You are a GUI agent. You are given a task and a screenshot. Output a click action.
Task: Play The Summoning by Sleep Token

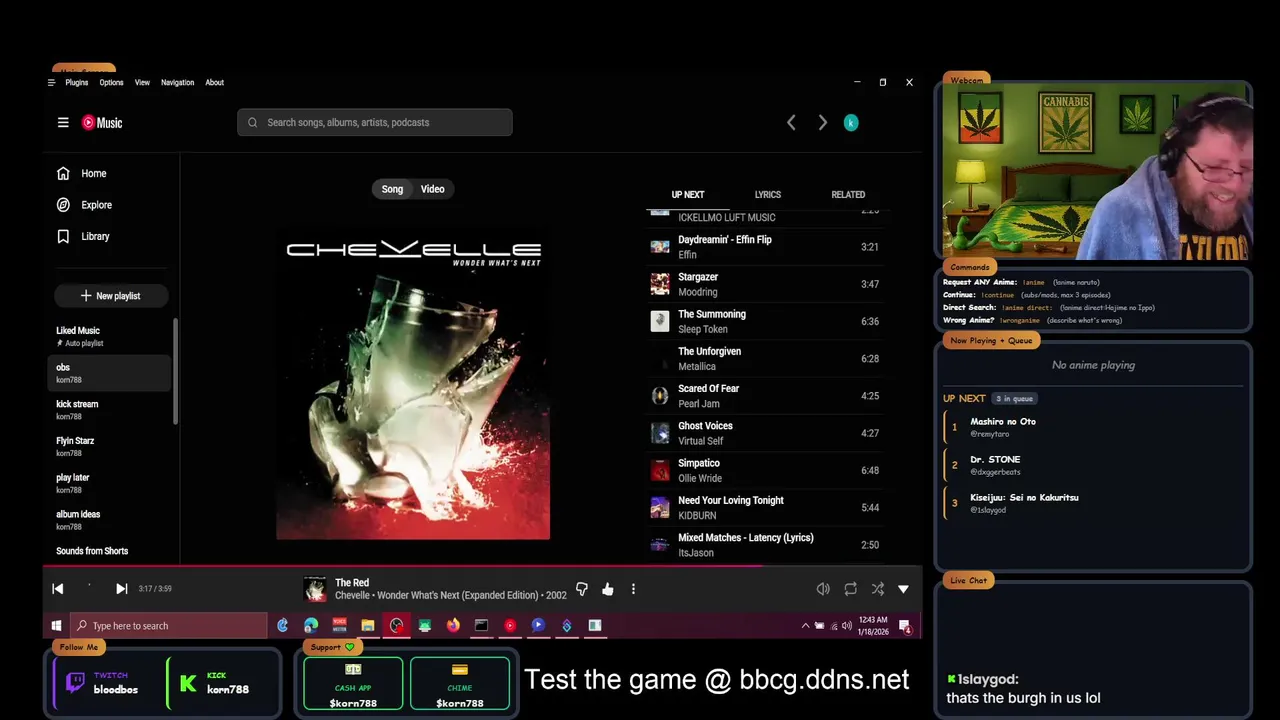tap(765, 321)
